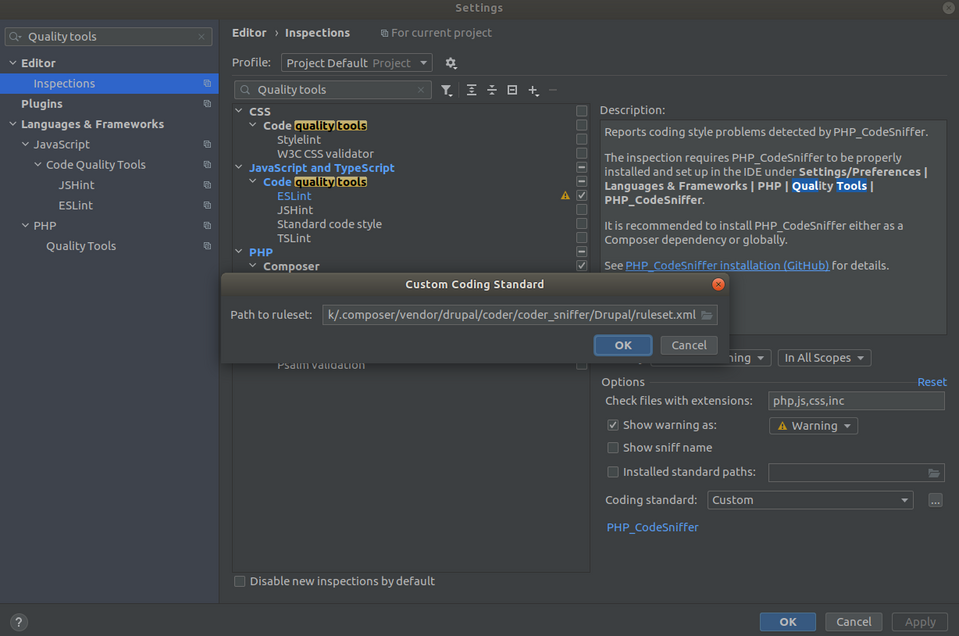Open the filter inspections icon
This screenshot has width=959, height=636.
447,89
